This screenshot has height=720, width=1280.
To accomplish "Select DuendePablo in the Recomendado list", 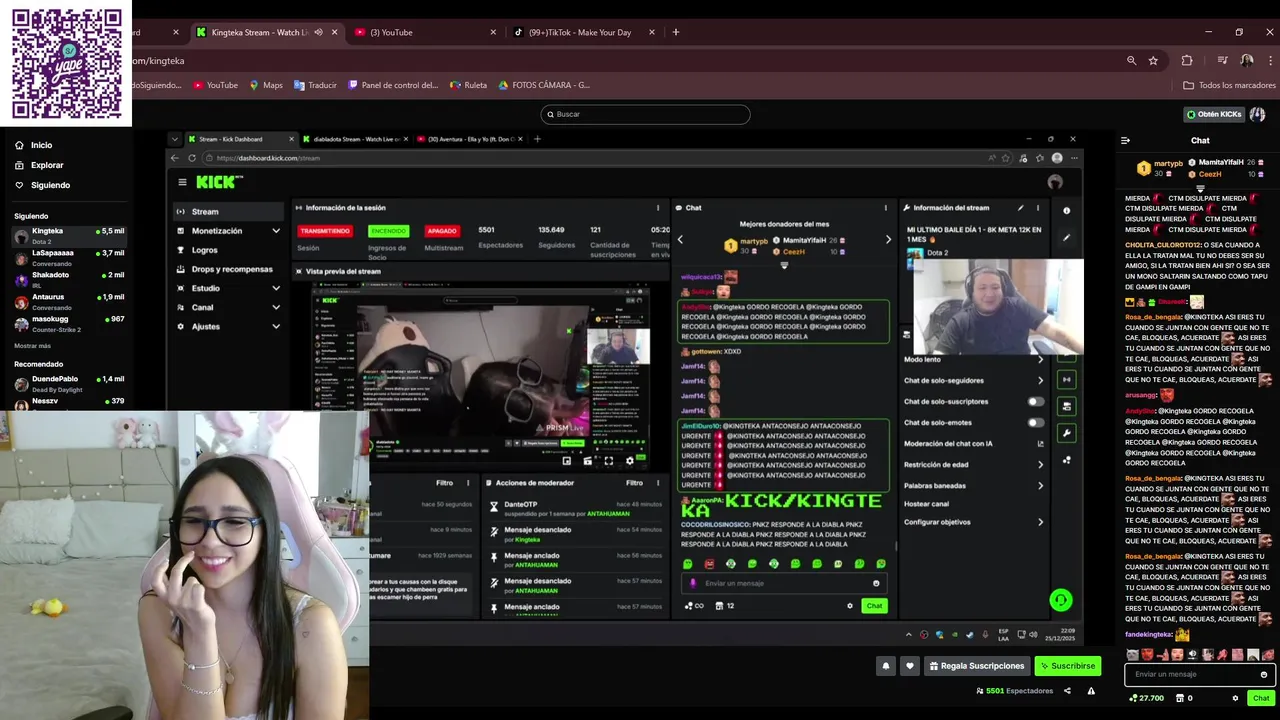I will tap(70, 384).
